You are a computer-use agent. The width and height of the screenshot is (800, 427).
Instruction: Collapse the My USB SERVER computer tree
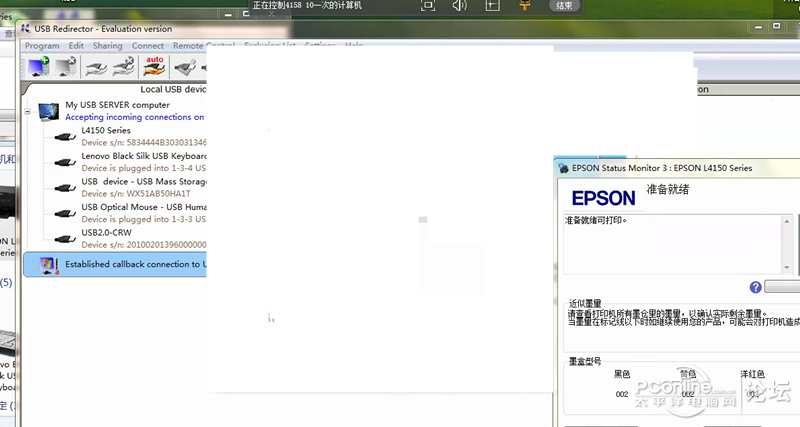tap(28, 111)
